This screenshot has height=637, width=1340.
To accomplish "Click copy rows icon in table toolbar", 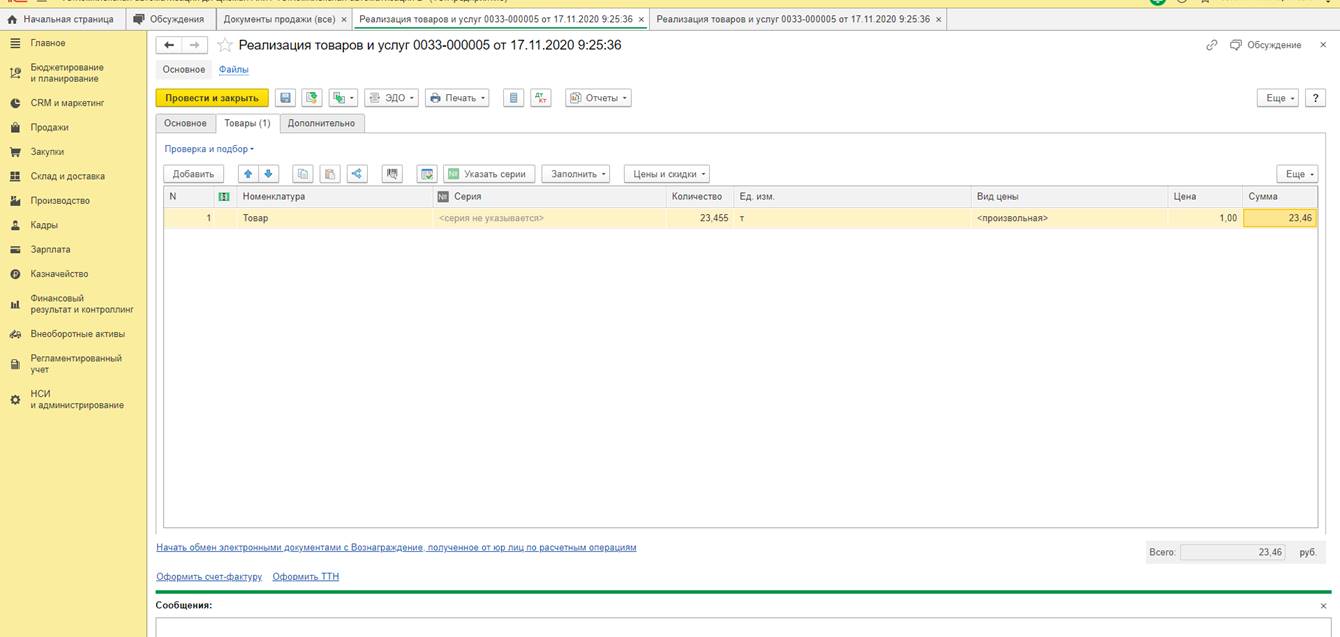I will (303, 174).
